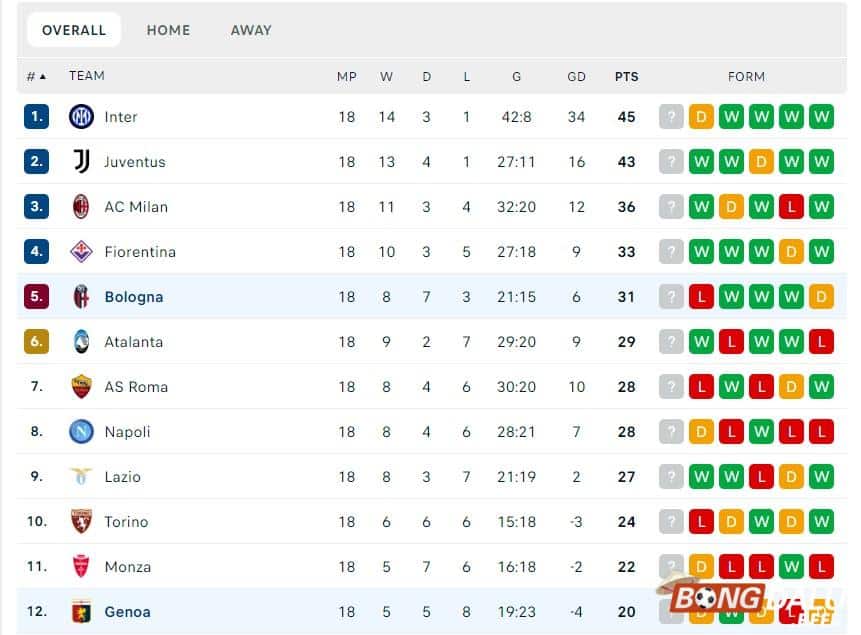Click the latest green W badge in Bologna's form

tap(791, 296)
